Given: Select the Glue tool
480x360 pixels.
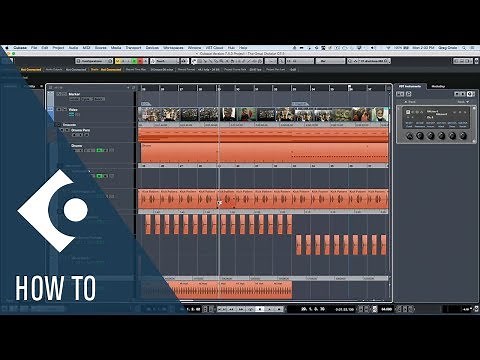Looking at the screenshot, I should tap(211, 61).
